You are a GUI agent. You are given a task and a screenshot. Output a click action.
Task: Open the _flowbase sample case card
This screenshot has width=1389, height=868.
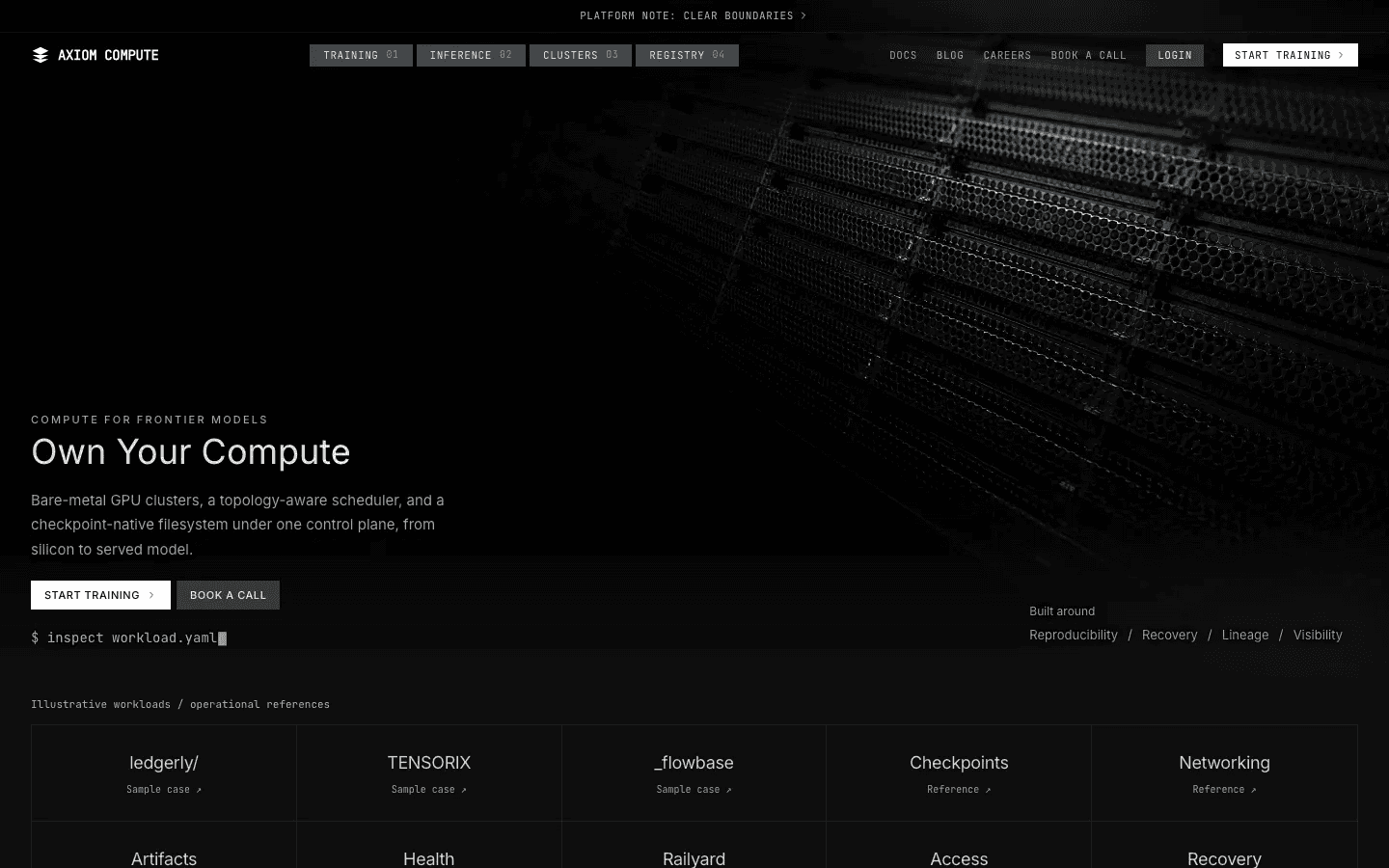coord(694,773)
